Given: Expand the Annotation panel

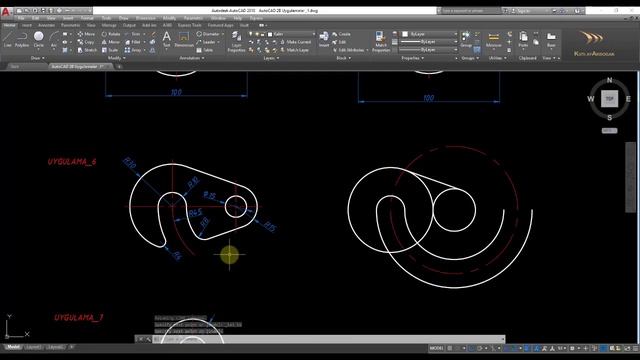Looking at the screenshot, I should 191,58.
